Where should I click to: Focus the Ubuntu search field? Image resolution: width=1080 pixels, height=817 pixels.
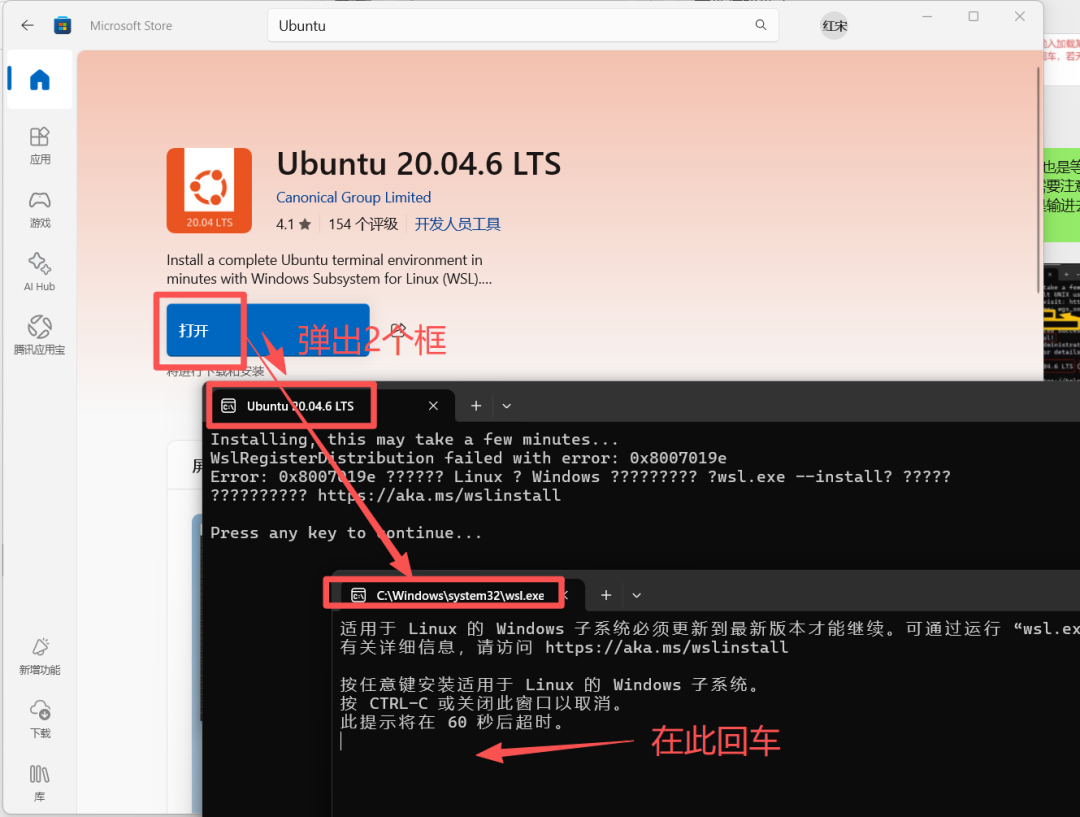[523, 25]
